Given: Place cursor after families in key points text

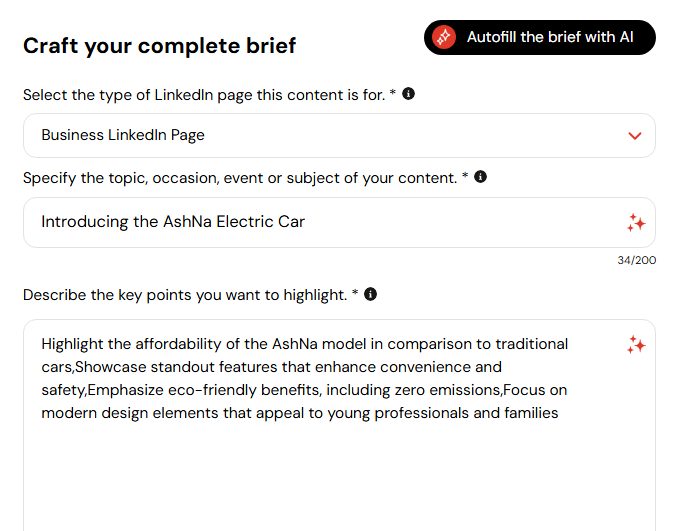Looking at the screenshot, I should click(559, 413).
